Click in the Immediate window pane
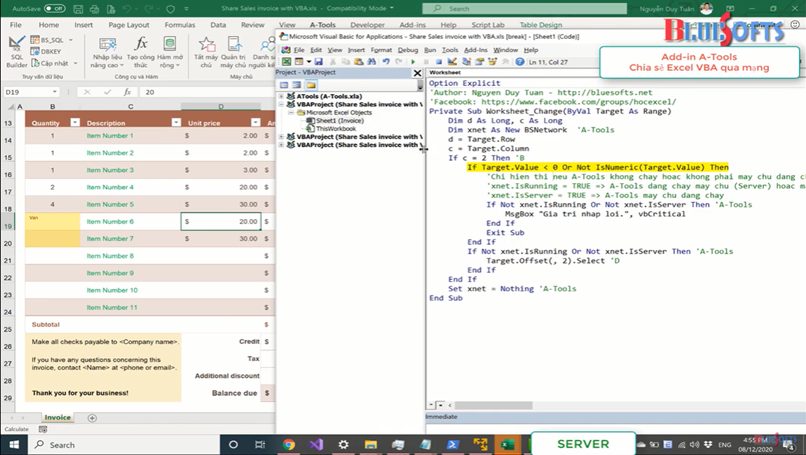The image size is (806, 455). point(615,428)
